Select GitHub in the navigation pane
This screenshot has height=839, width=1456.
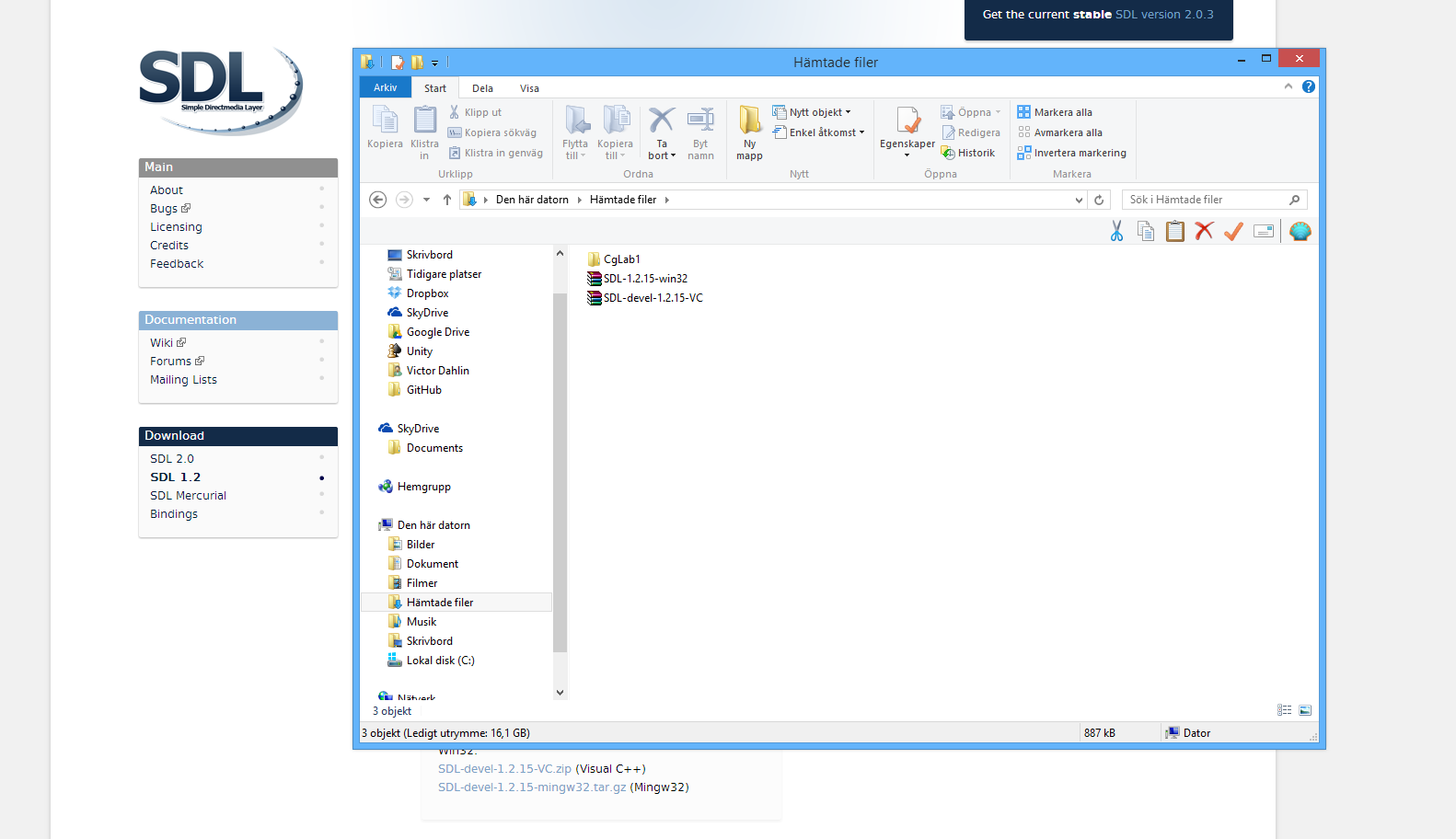click(x=423, y=390)
